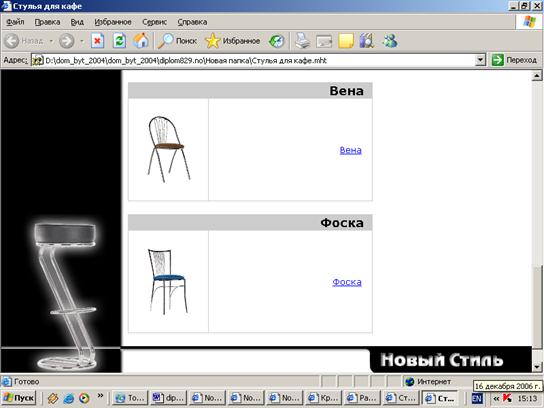The height and width of the screenshot is (408, 544).
Task: Open the Back button history dropdown arrow
Action: [51, 41]
